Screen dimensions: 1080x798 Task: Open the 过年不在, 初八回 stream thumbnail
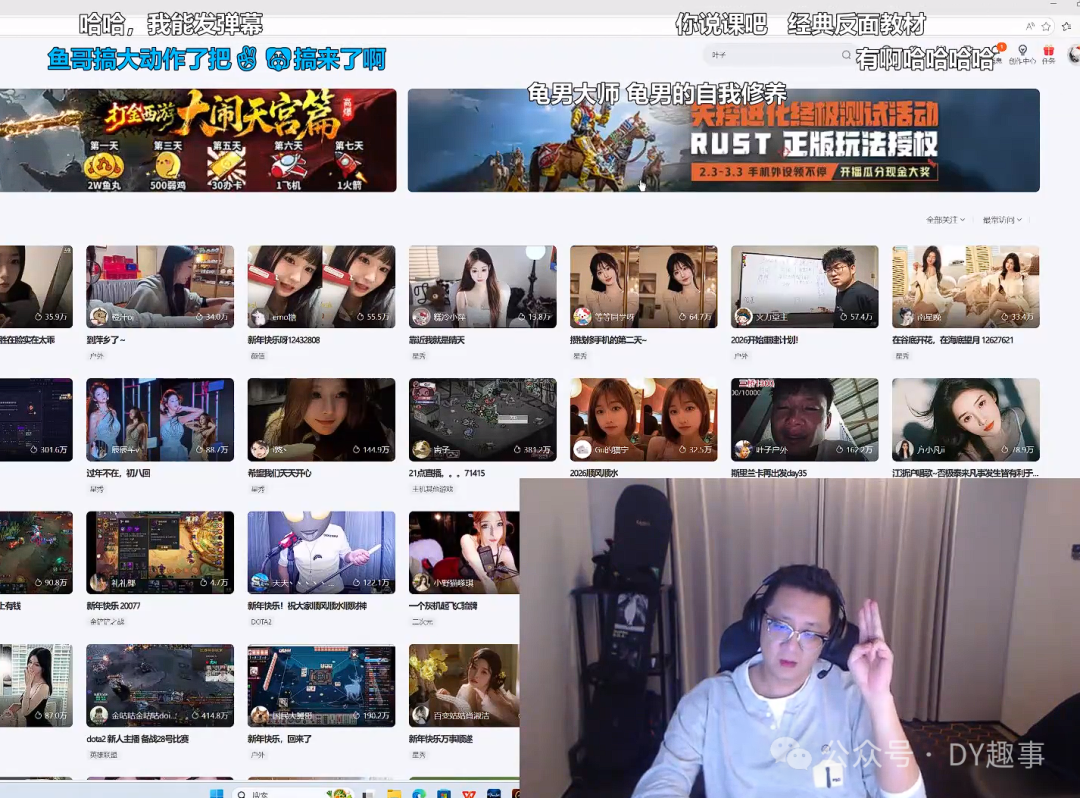pos(160,419)
